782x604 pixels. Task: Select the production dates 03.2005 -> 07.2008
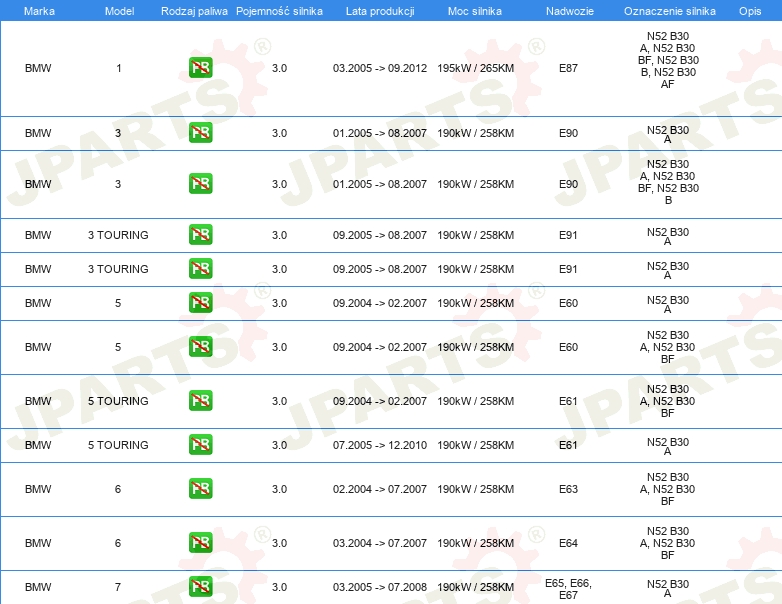[x=380, y=587]
